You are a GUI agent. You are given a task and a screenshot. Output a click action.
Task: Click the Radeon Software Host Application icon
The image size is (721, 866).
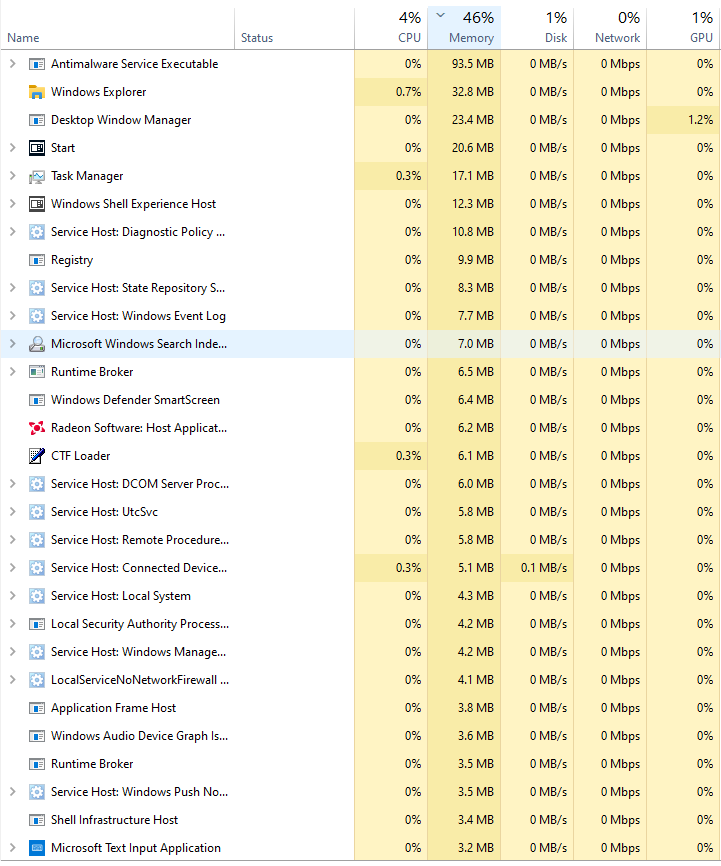36,428
